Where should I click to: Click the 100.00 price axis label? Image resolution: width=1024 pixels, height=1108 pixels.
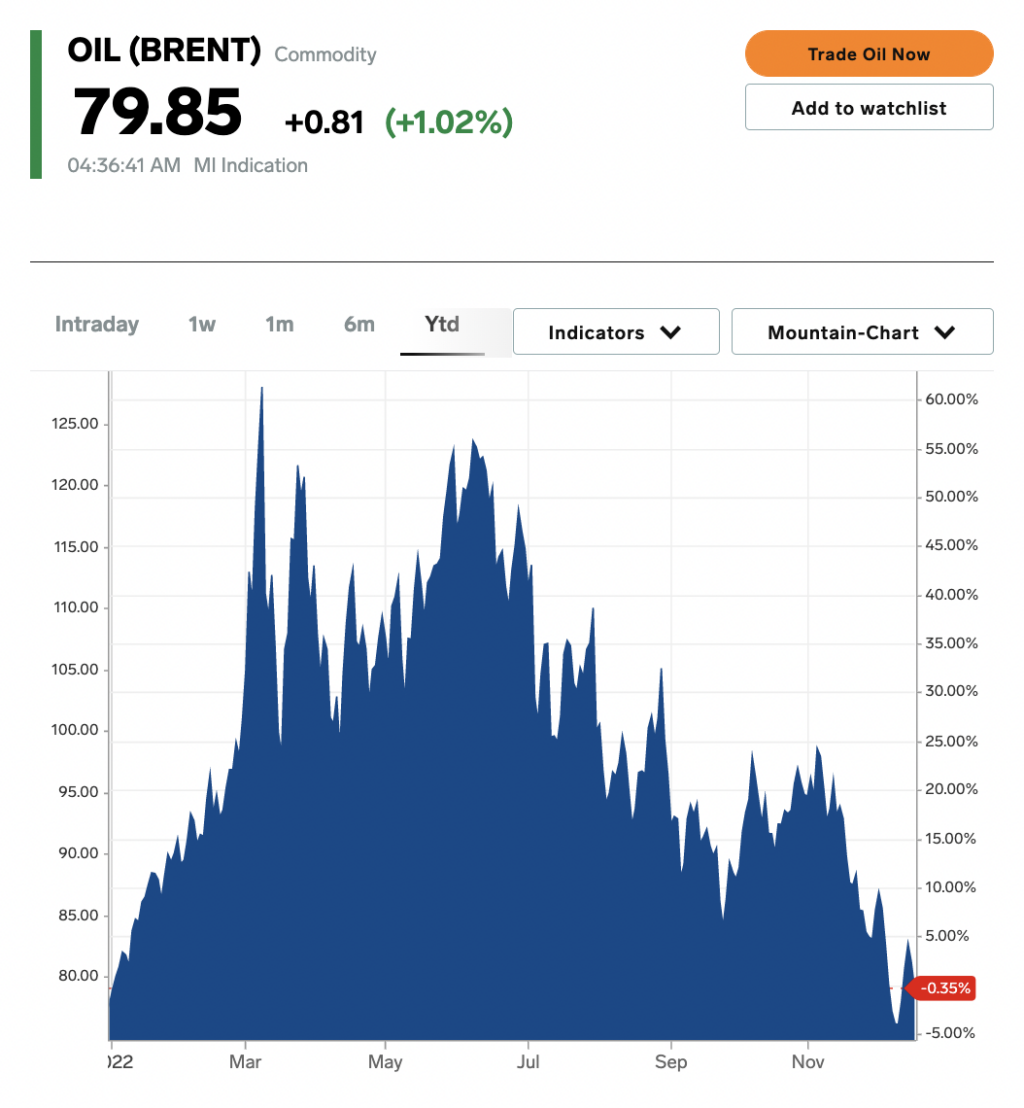pyautogui.click(x=75, y=730)
